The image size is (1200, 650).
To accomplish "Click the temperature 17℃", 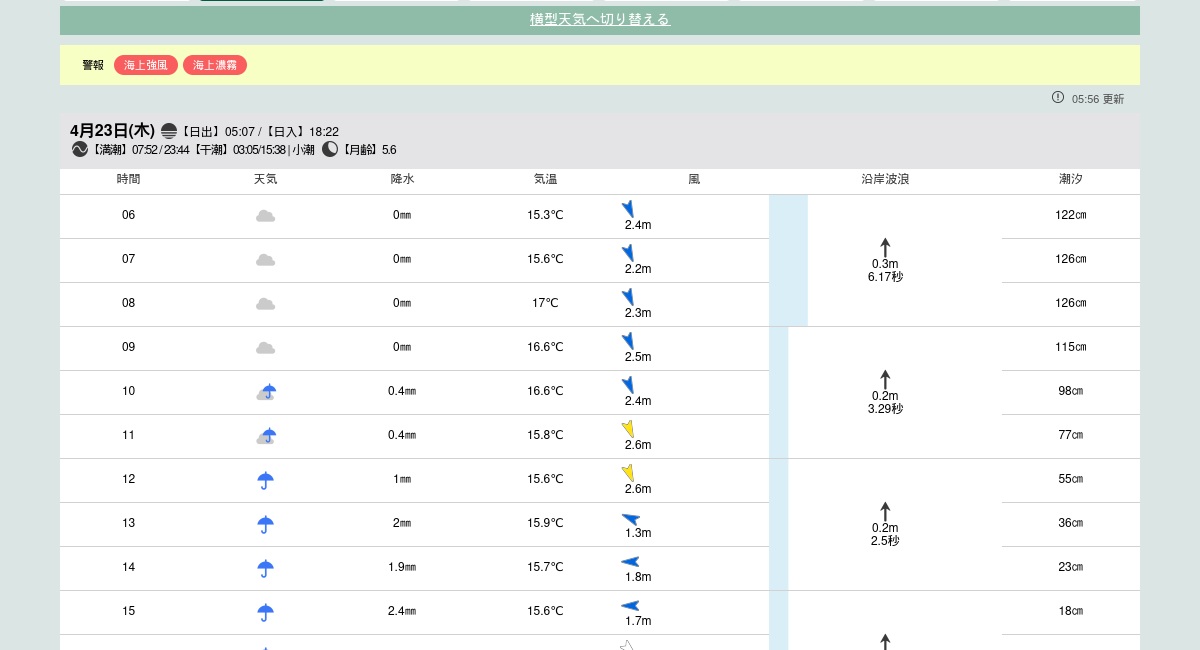I will point(545,303).
